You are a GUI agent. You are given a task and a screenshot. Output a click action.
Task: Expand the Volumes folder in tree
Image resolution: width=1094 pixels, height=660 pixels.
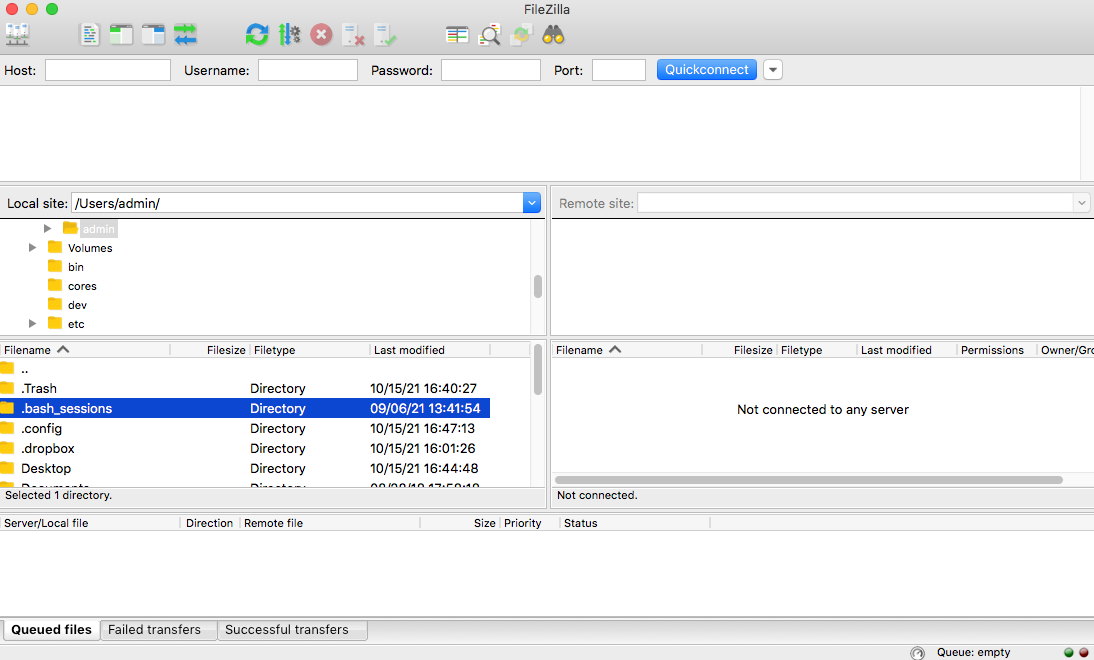pos(32,247)
